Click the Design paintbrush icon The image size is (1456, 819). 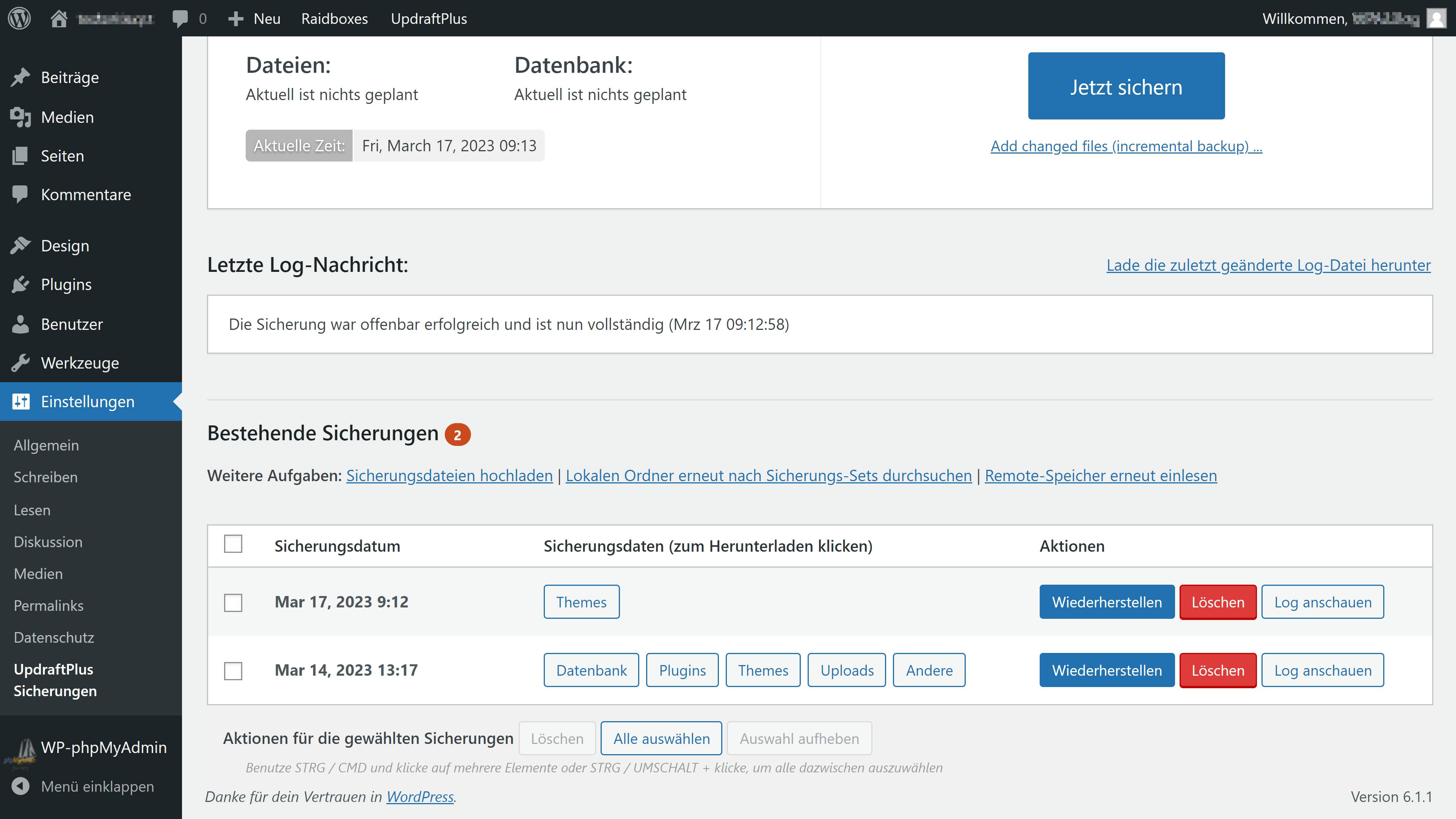21,245
